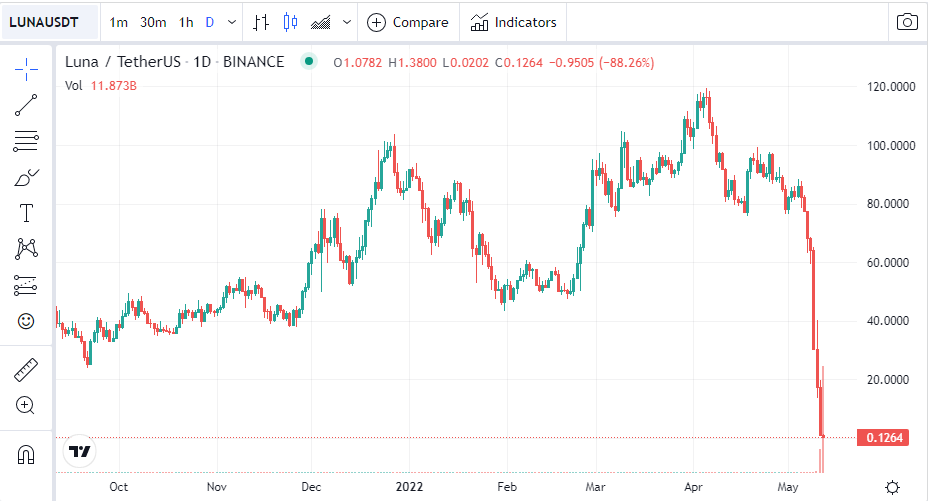This screenshot has width=932, height=501.
Task: Click the 60.0000 price axis label
Action: (888, 263)
